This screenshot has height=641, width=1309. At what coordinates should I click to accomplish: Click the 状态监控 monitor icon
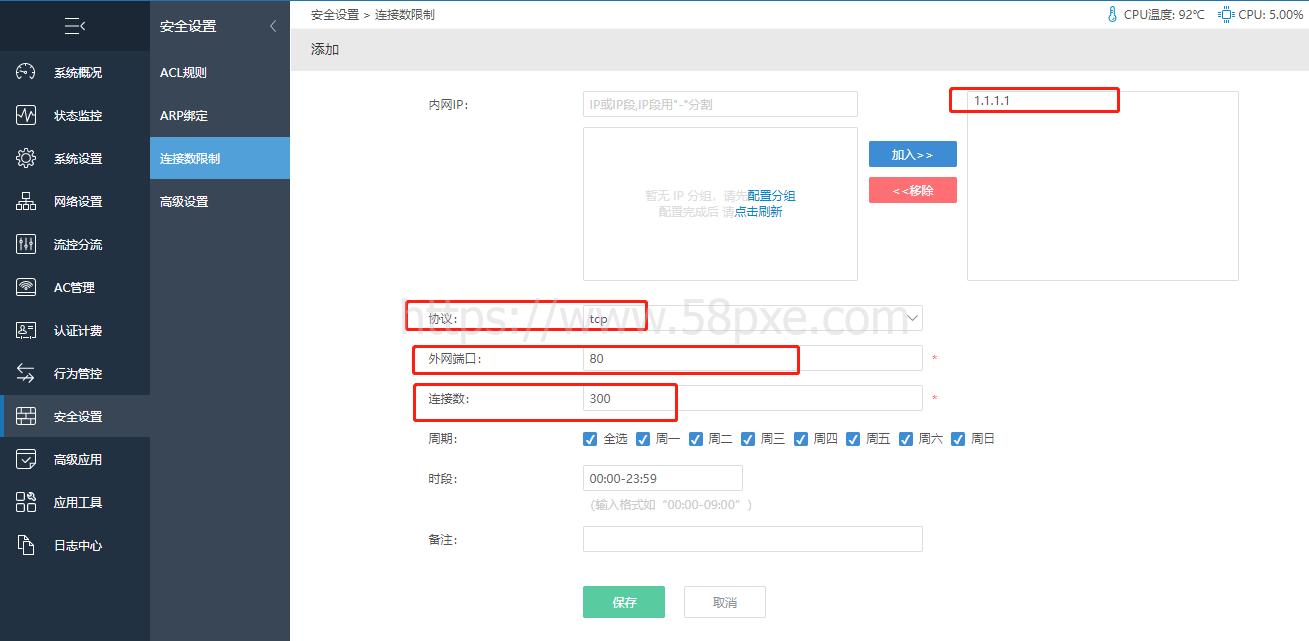click(26, 115)
